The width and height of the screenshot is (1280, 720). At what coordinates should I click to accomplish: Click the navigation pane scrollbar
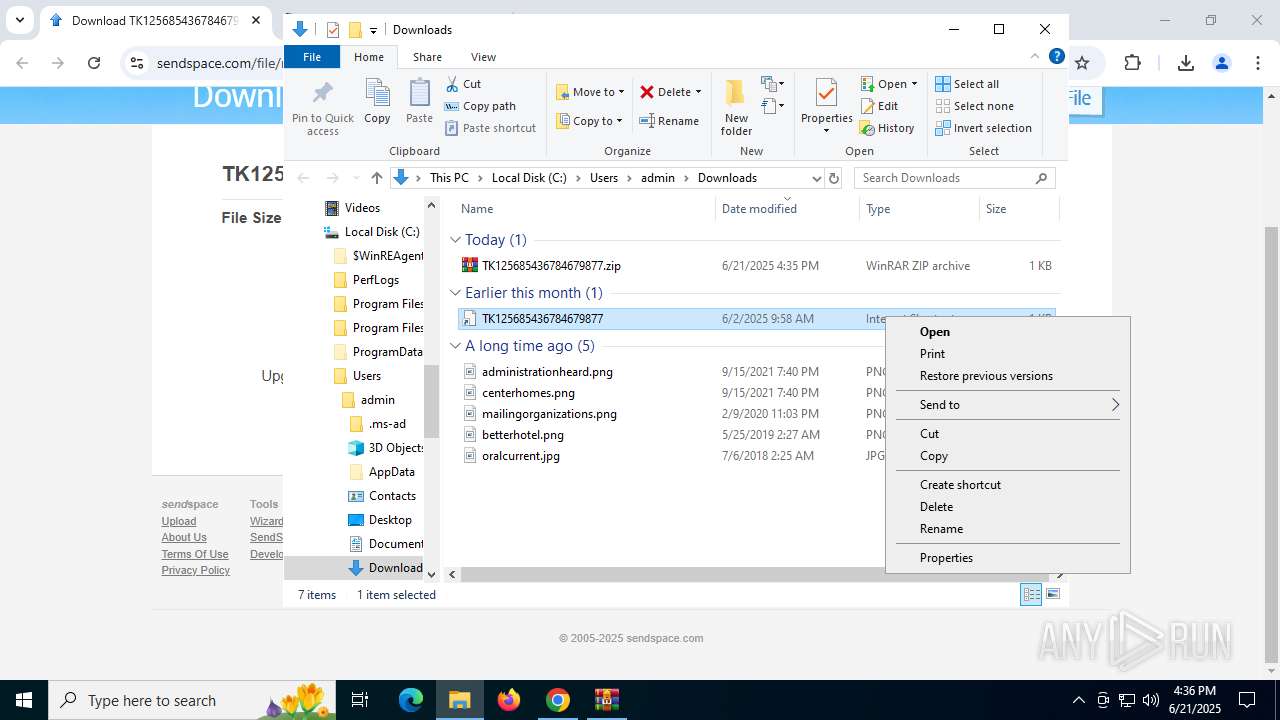point(432,400)
